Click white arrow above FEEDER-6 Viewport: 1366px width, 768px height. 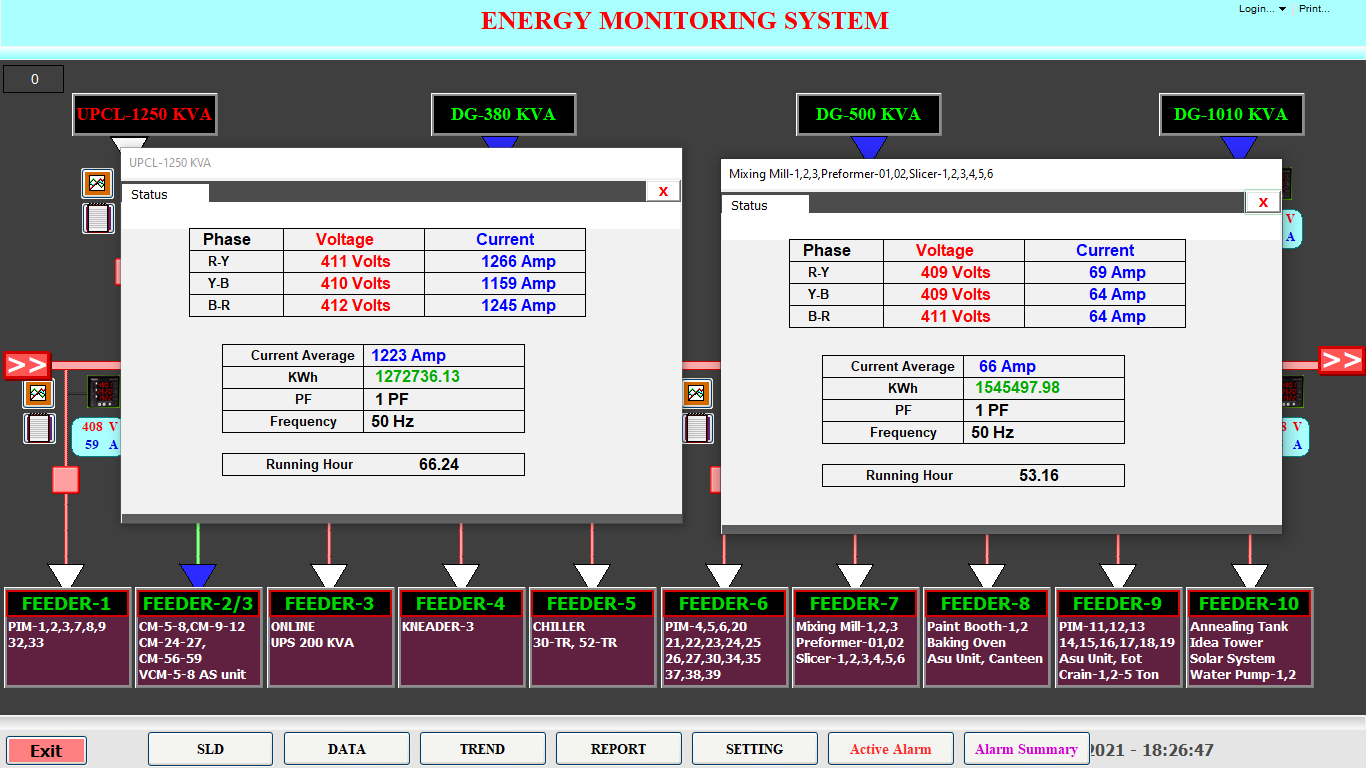coord(723,576)
